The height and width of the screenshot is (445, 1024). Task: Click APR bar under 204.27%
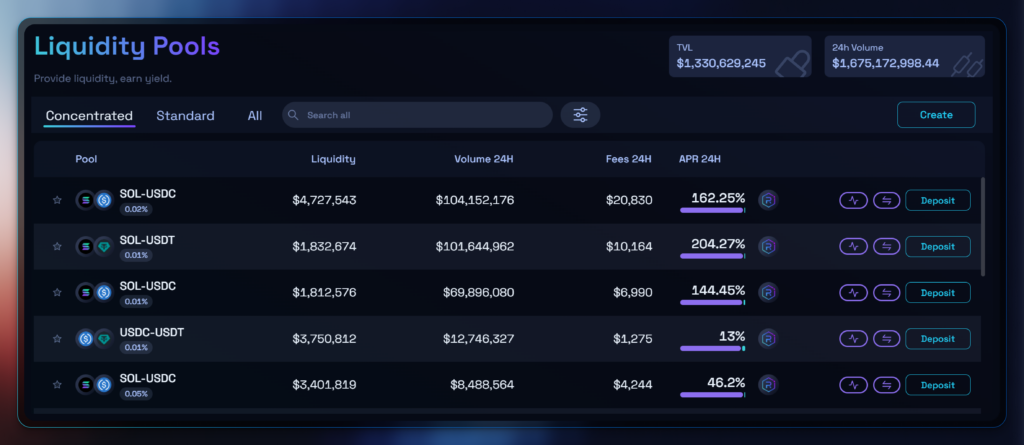coord(712,256)
